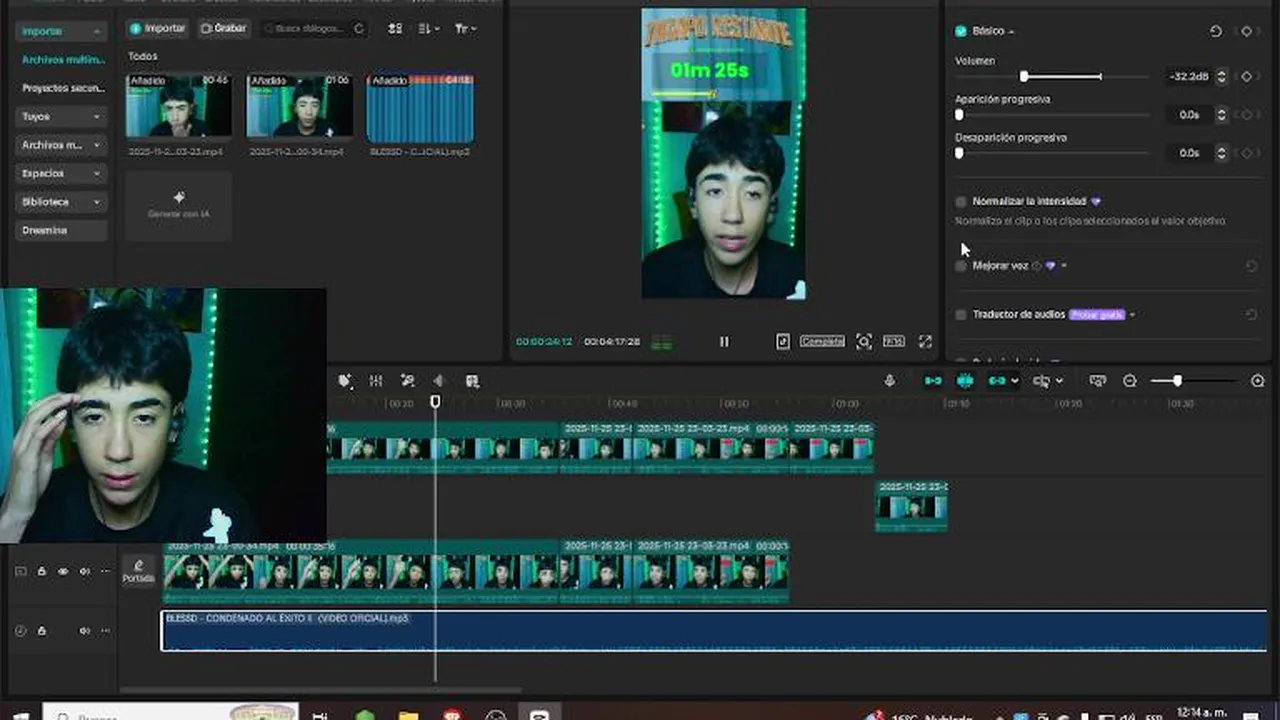
Task: Expand the Espacios sidebar section
Action: pyautogui.click(x=61, y=173)
